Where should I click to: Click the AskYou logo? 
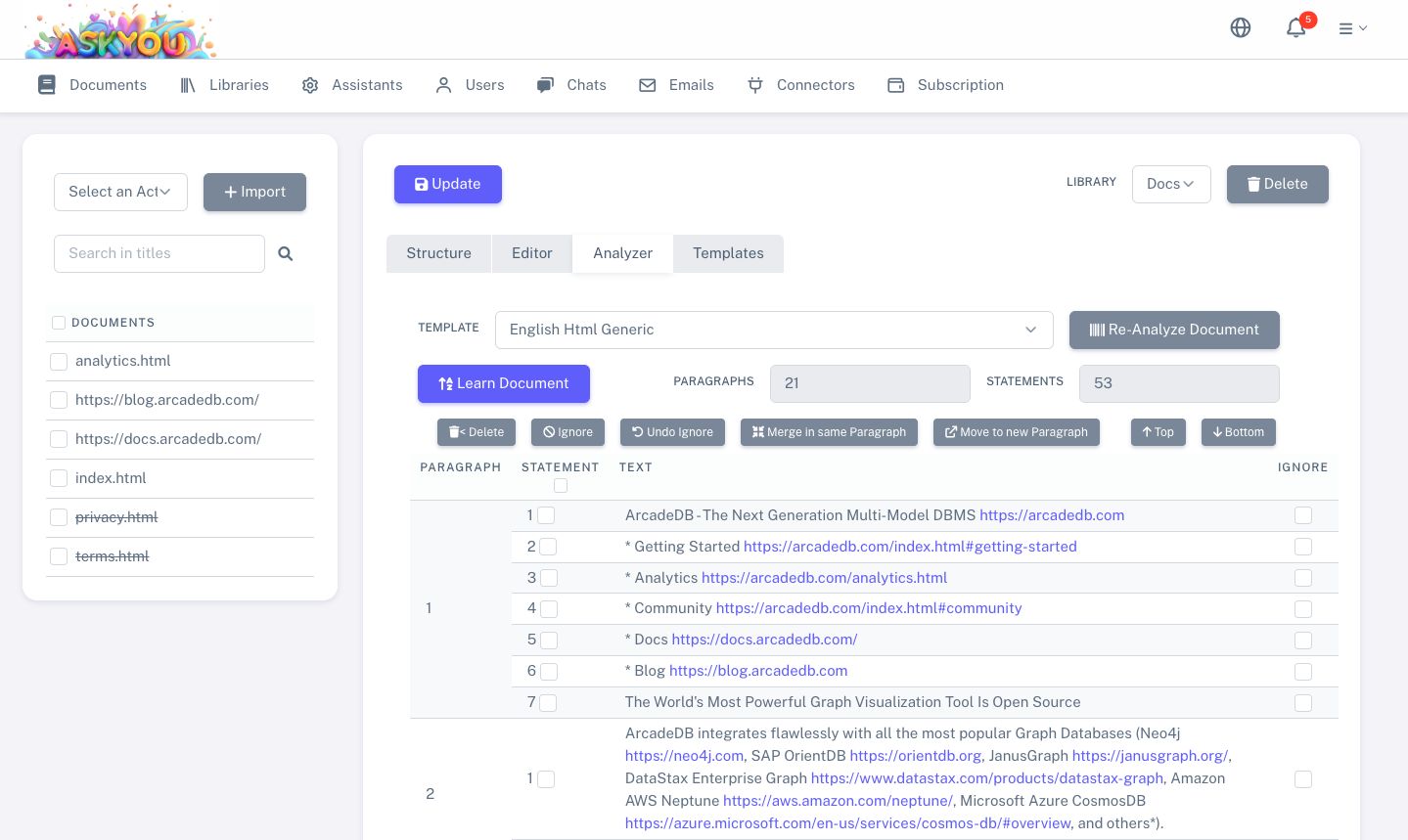[120, 30]
